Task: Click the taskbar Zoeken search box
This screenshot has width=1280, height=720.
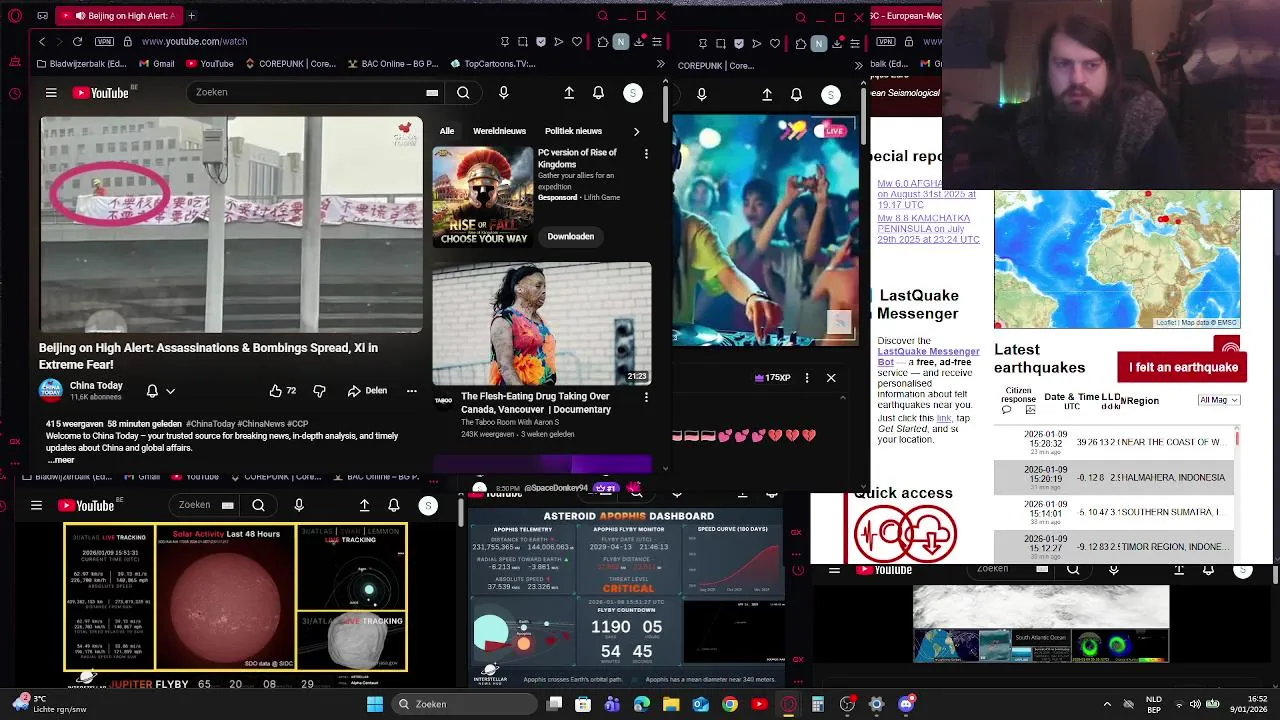Action: point(462,704)
